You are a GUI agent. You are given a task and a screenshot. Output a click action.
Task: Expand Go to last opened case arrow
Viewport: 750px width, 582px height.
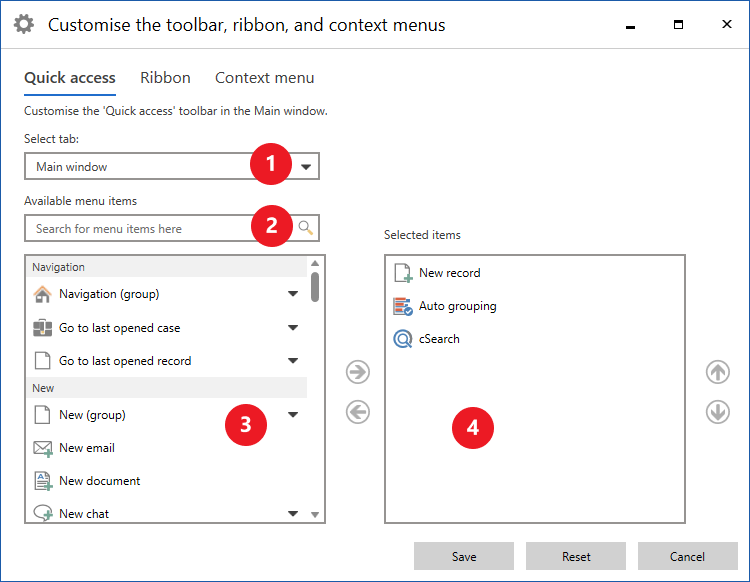[293, 328]
